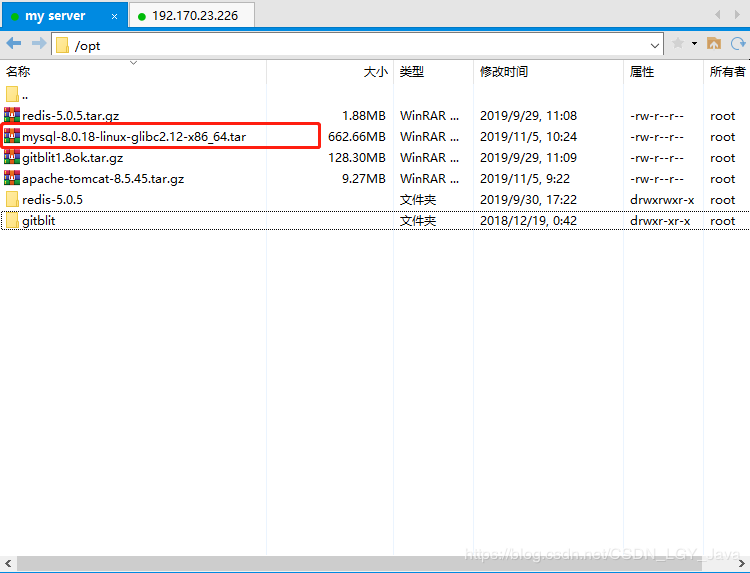Viewport: 750px width, 573px height.
Task: Click 文件夹 type in gitblit row
Action: pyautogui.click(x=418, y=220)
